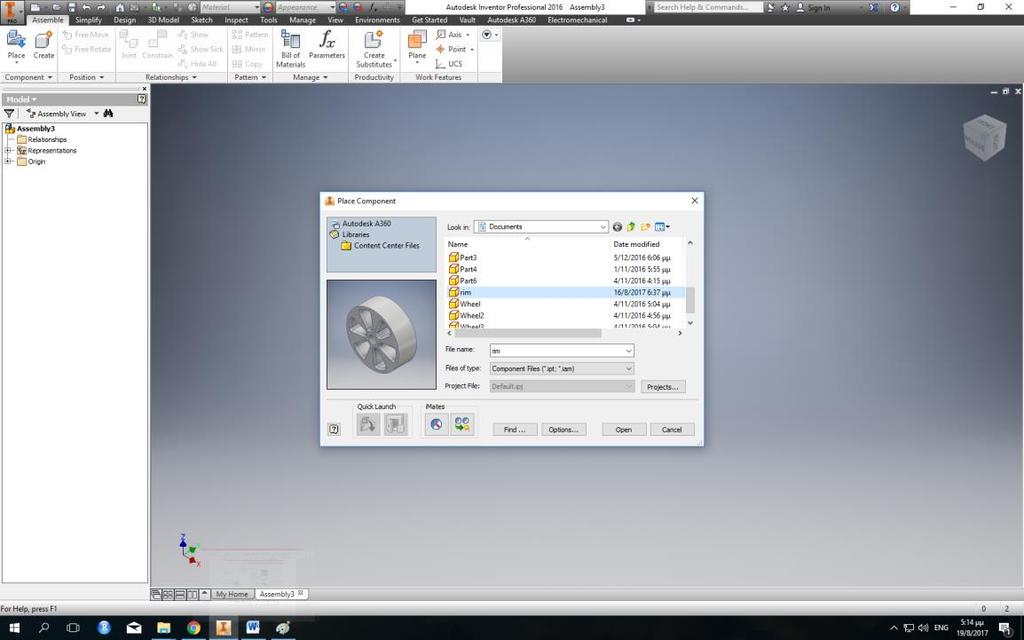Click the file list scroll down arrow
Image resolution: width=1024 pixels, height=640 pixels.
[x=690, y=323]
